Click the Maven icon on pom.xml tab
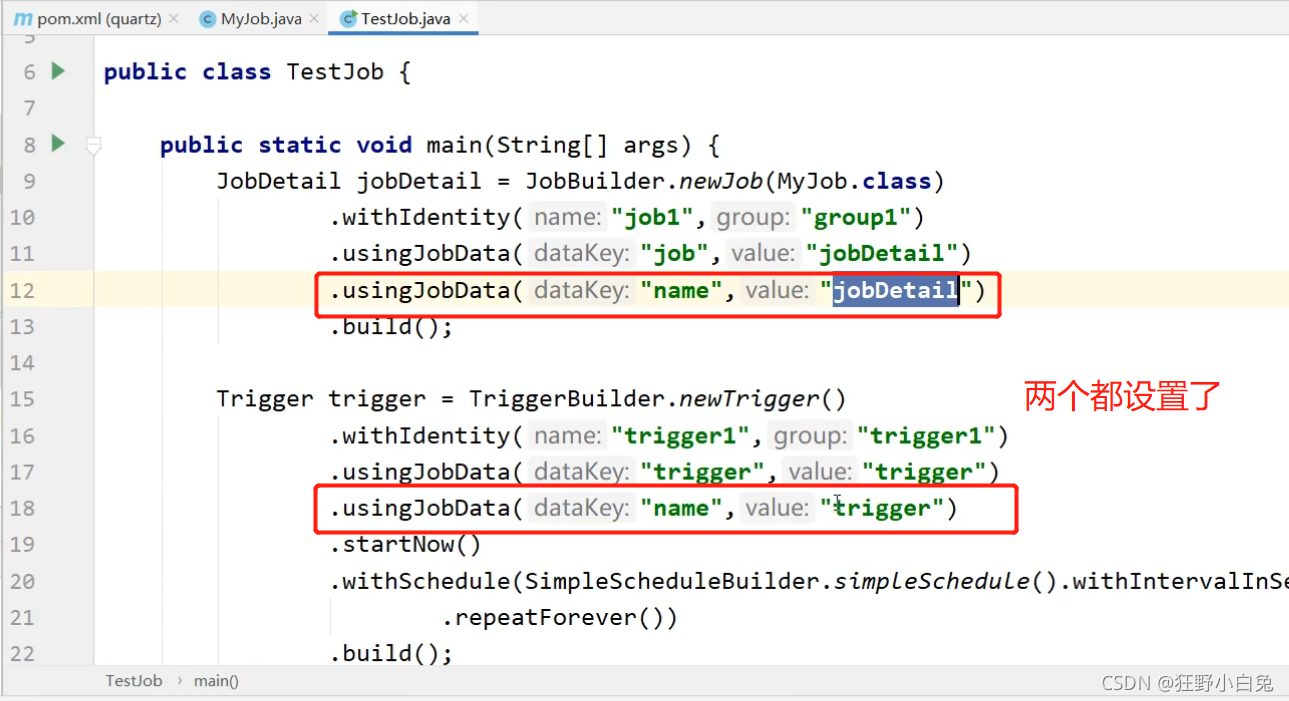The width and height of the screenshot is (1289, 701). pyautogui.click(x=22, y=18)
